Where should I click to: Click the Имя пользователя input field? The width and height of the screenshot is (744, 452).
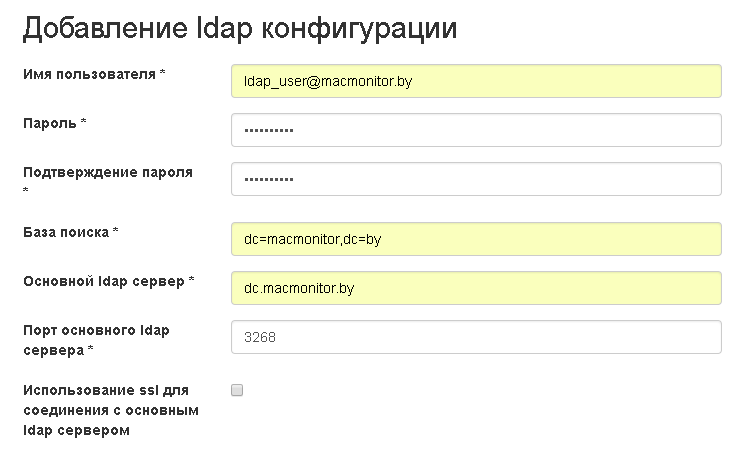pos(476,82)
